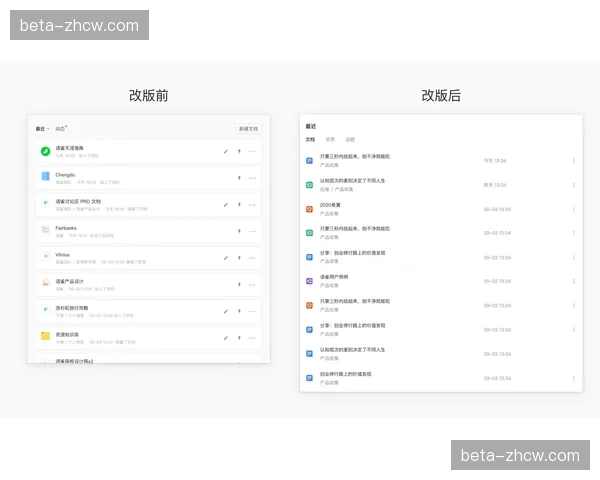Pin the 洛杉矶旅行攻略 row
The width and height of the screenshot is (600, 480).
pos(239,311)
